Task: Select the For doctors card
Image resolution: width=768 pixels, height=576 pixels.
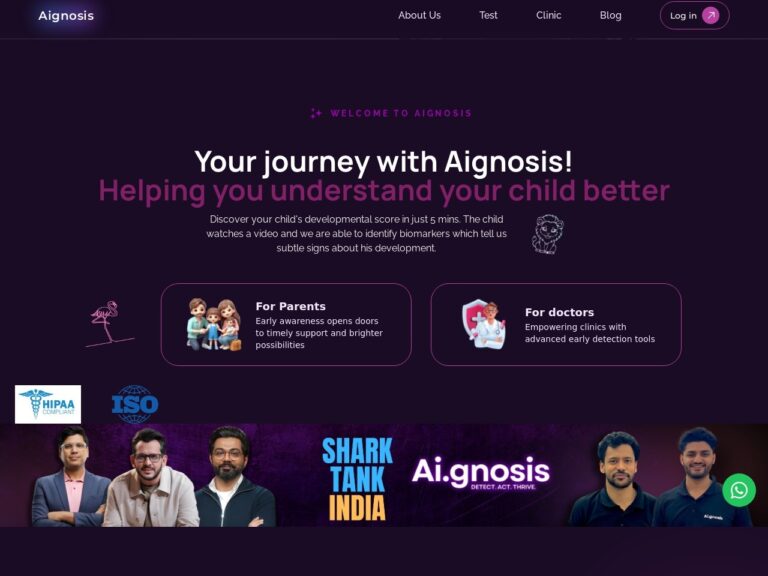Action: click(x=556, y=324)
